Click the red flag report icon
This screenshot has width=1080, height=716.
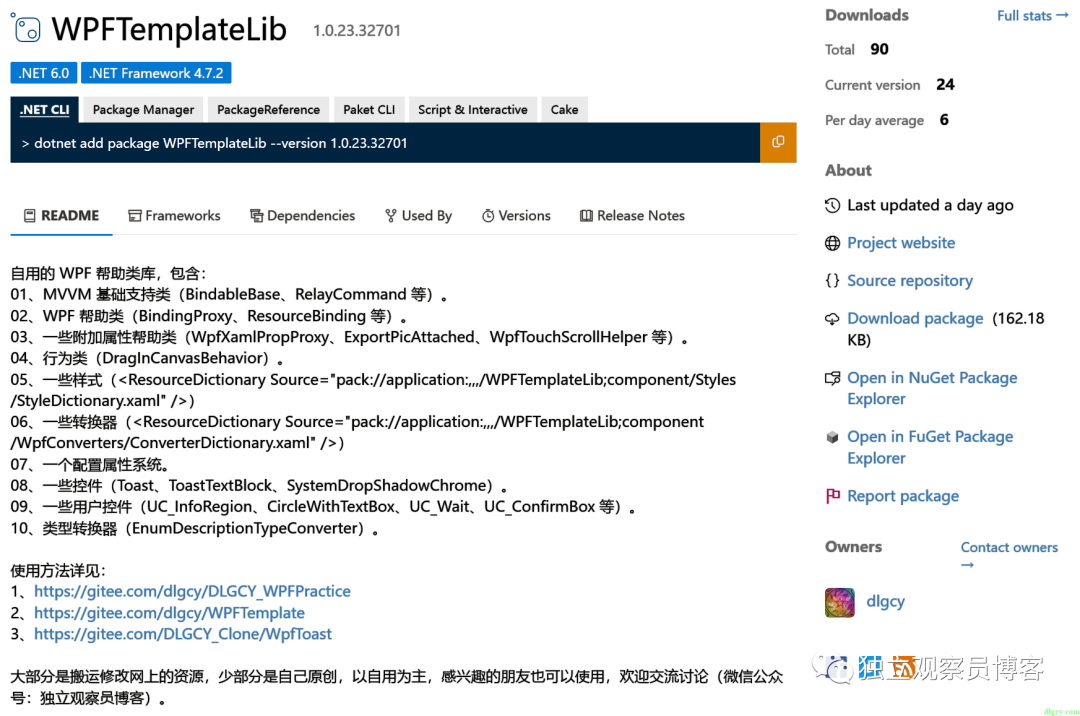pos(832,496)
